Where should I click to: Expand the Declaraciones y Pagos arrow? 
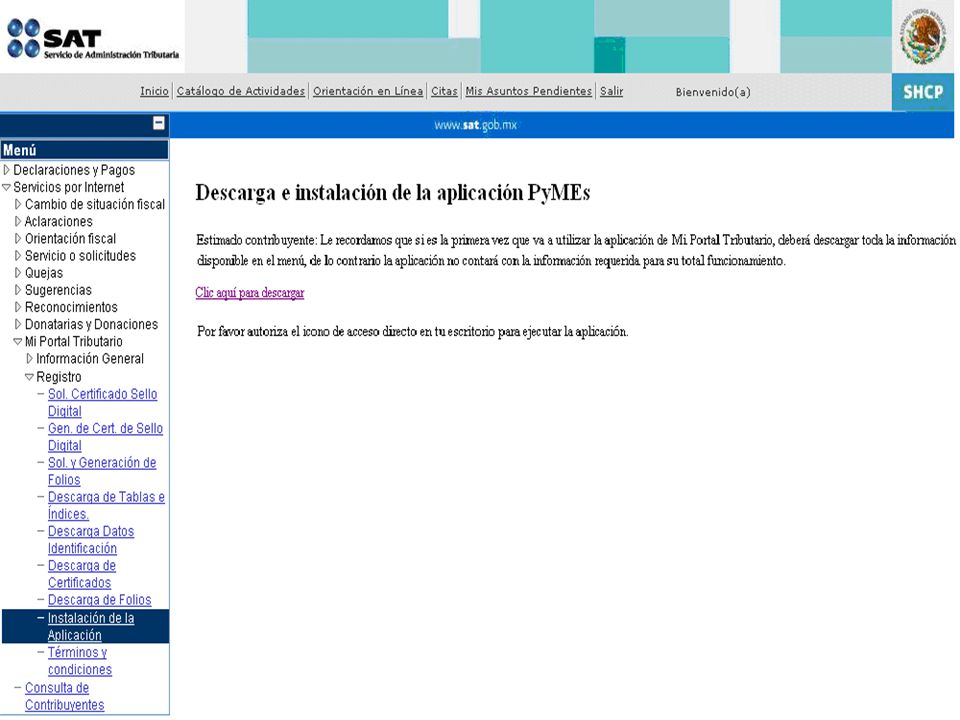coord(7,170)
